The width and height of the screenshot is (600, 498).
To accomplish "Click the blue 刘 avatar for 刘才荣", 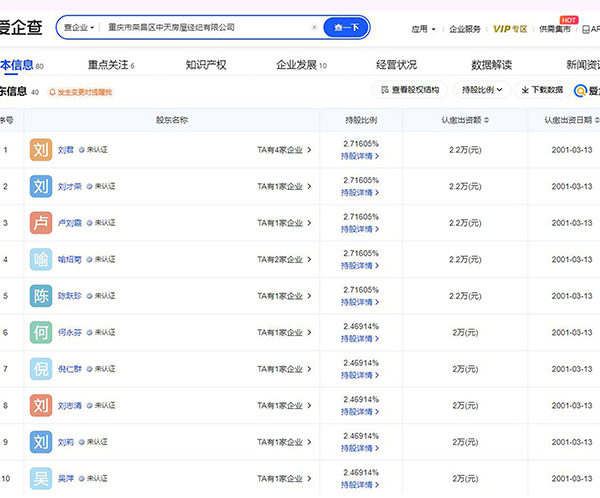I will pyautogui.click(x=40, y=186).
